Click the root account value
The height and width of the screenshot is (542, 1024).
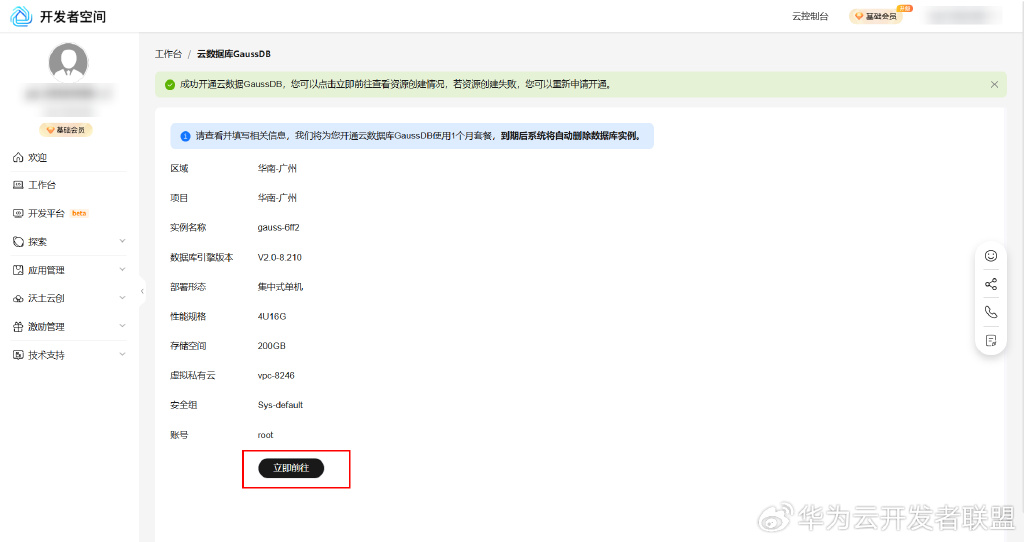pos(265,435)
